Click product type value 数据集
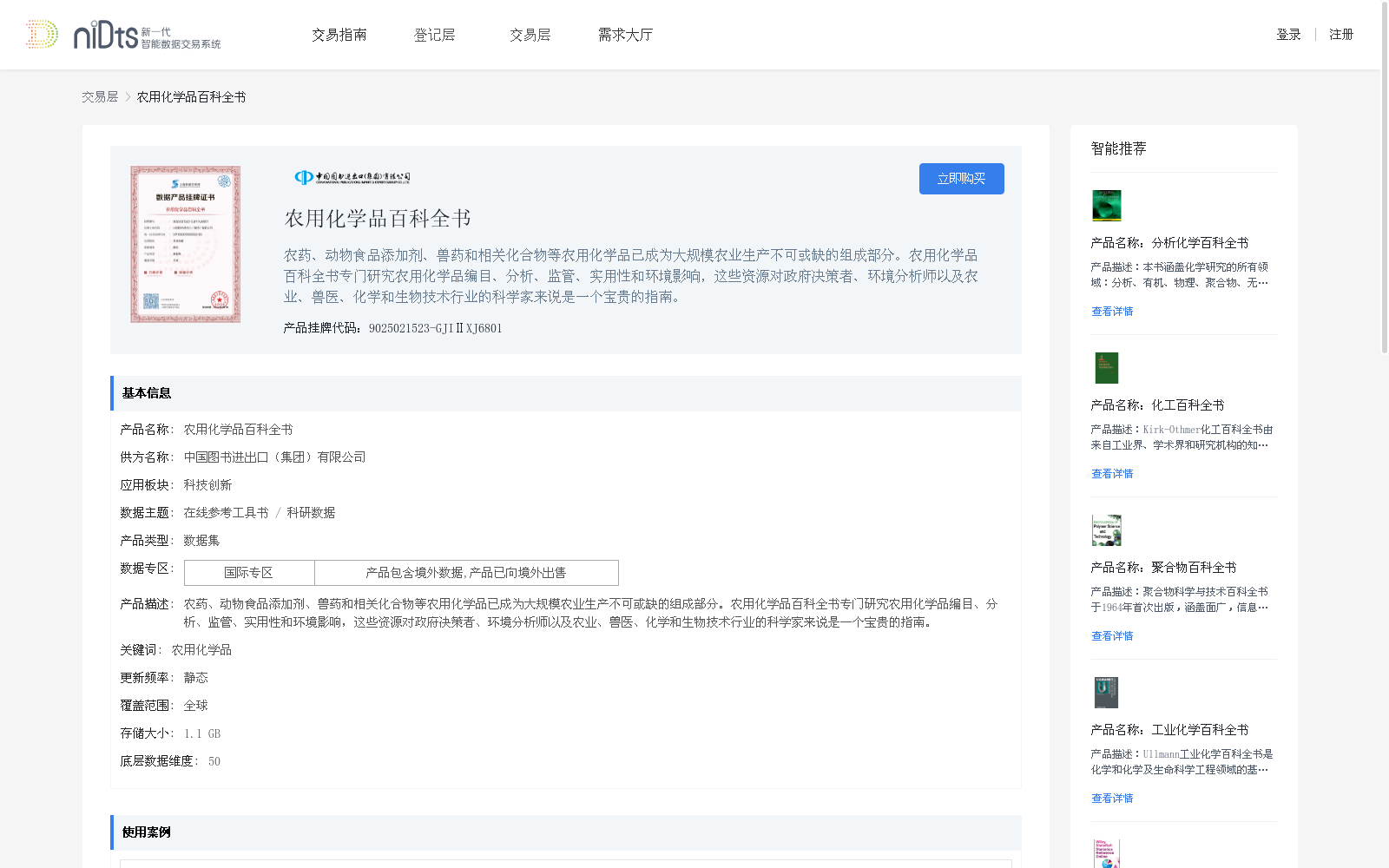The width and height of the screenshot is (1389, 868). coord(201,541)
